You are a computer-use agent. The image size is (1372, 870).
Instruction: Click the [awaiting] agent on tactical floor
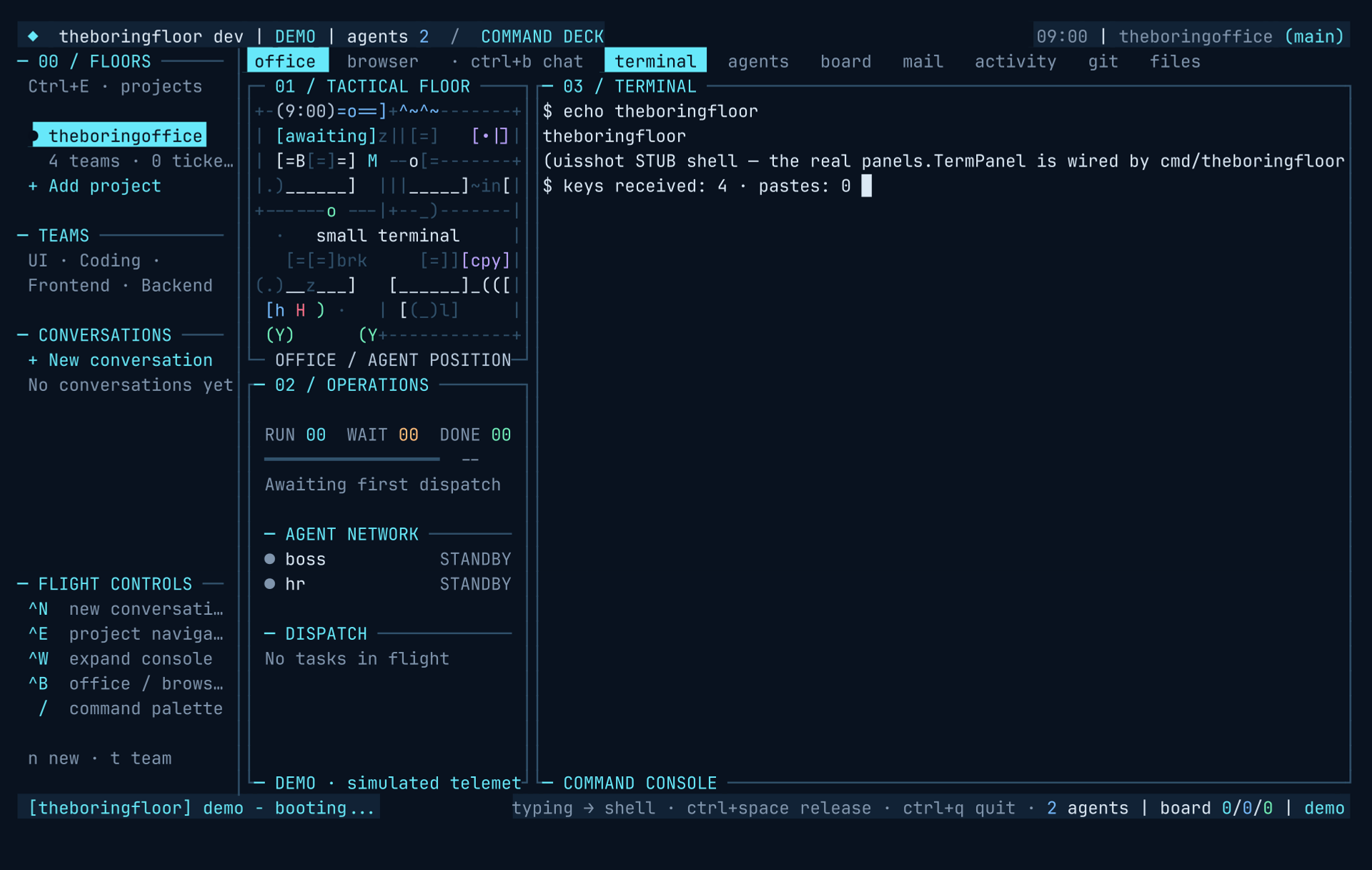[326, 136]
